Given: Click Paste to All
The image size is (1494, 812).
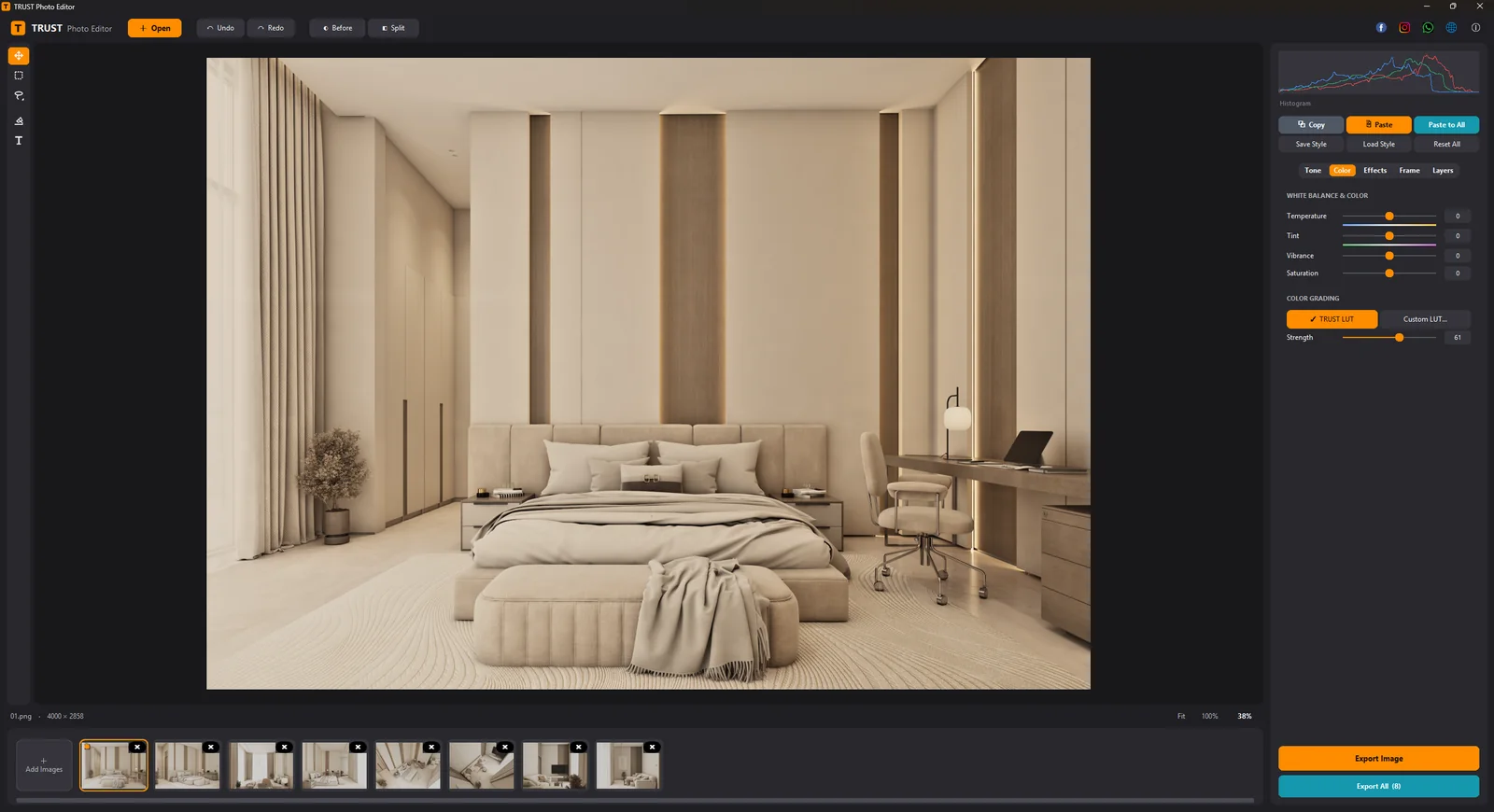Looking at the screenshot, I should pyautogui.click(x=1446, y=124).
